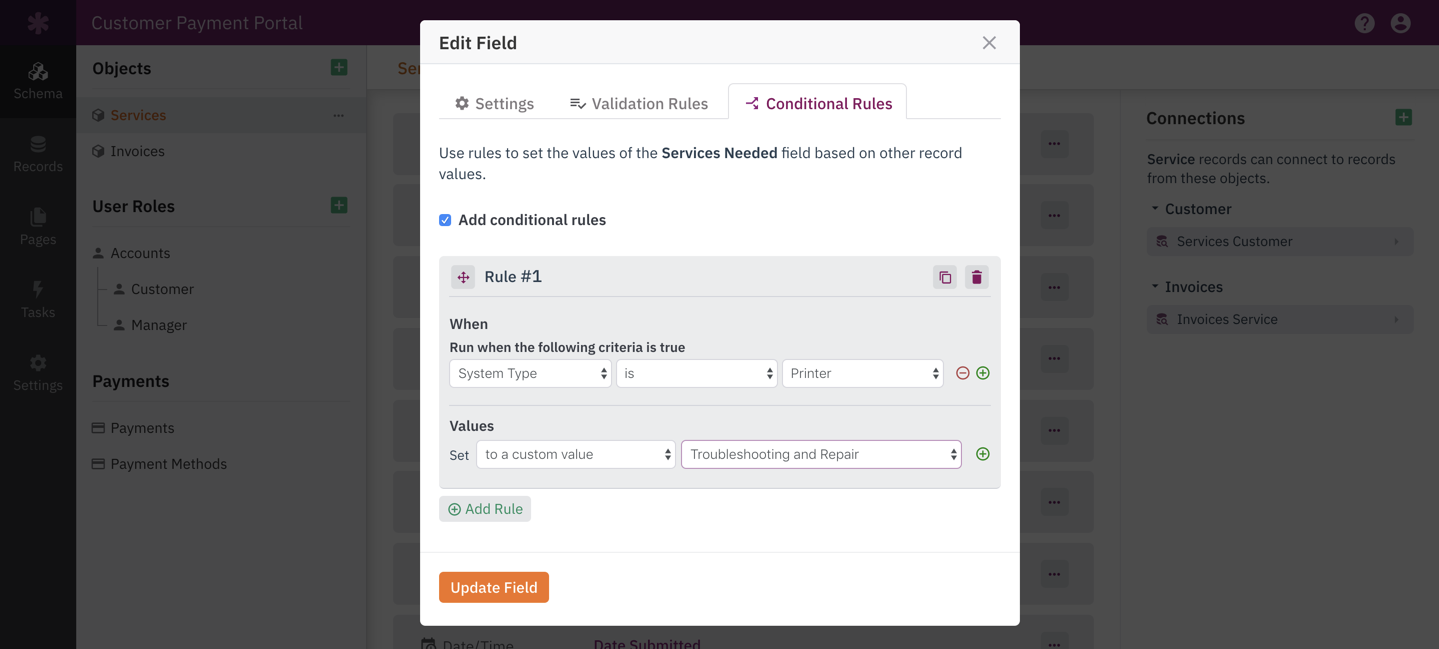Screen dimensions: 1439x649
Task: Open the System Type field dropdown
Action: [530, 373]
